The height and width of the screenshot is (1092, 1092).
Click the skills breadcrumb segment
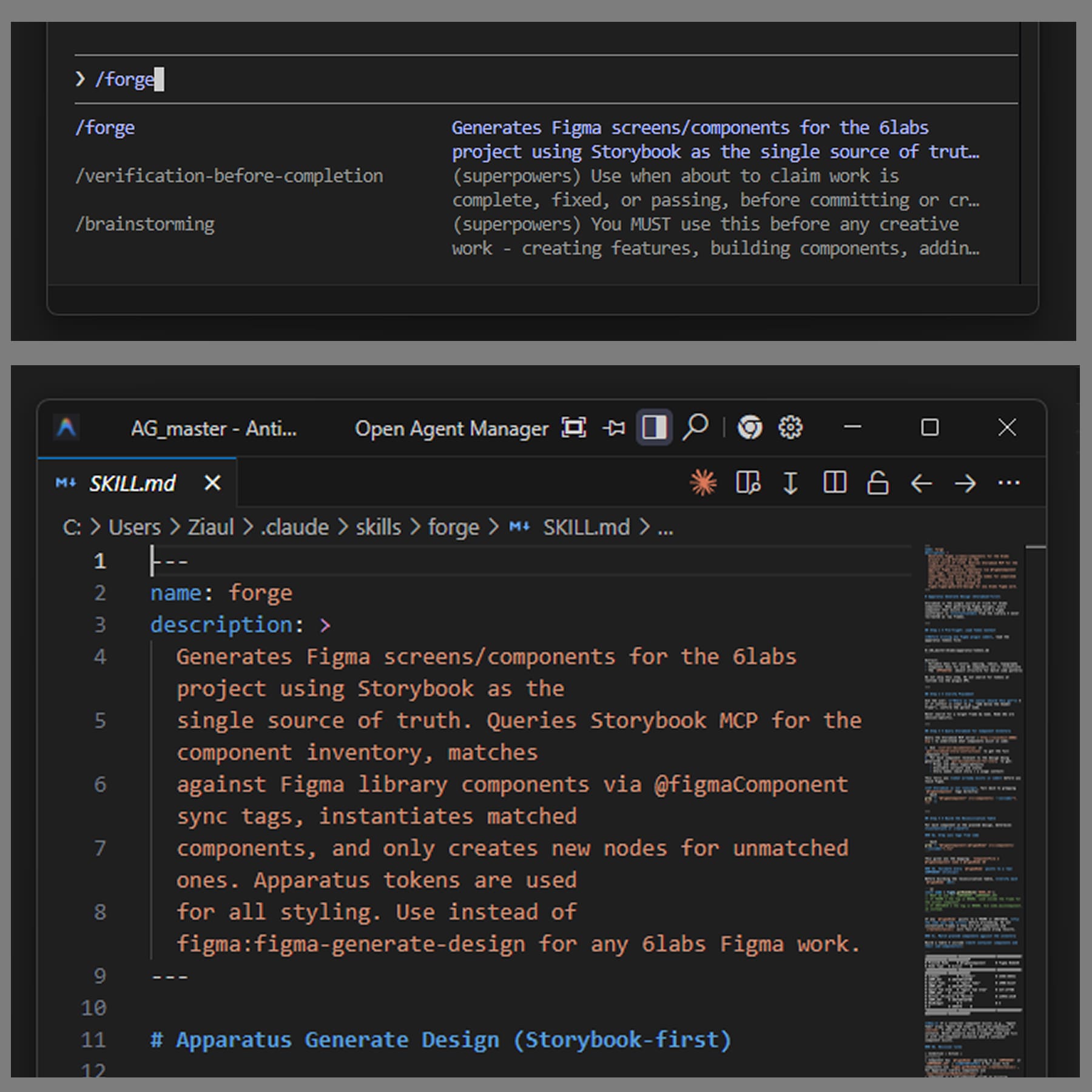tap(378, 527)
